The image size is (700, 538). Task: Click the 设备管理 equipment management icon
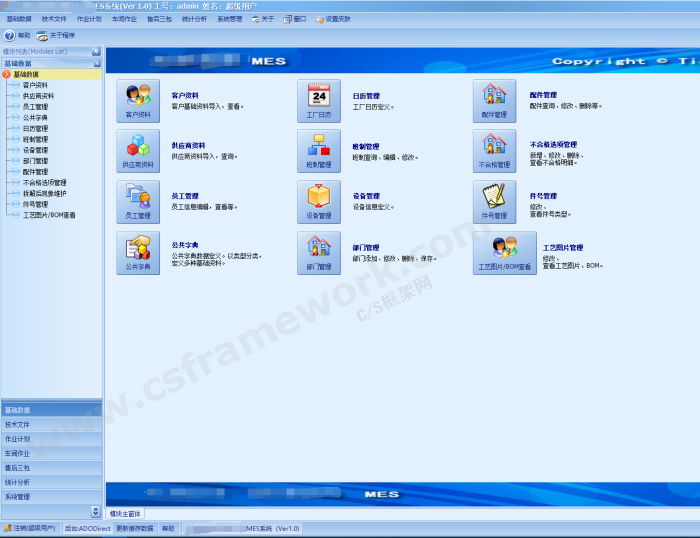point(318,202)
